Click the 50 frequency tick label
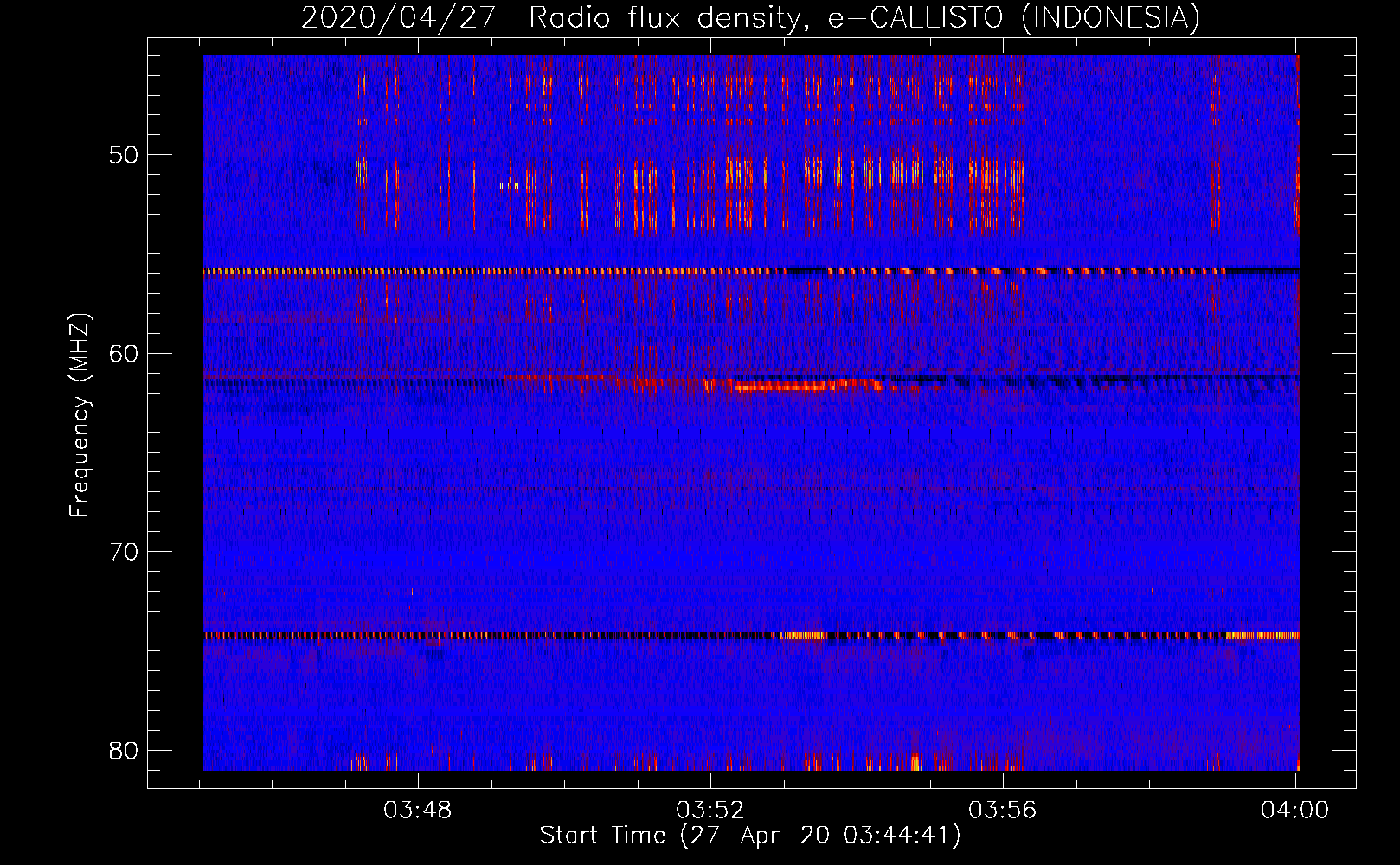The image size is (1400, 865). (x=124, y=155)
